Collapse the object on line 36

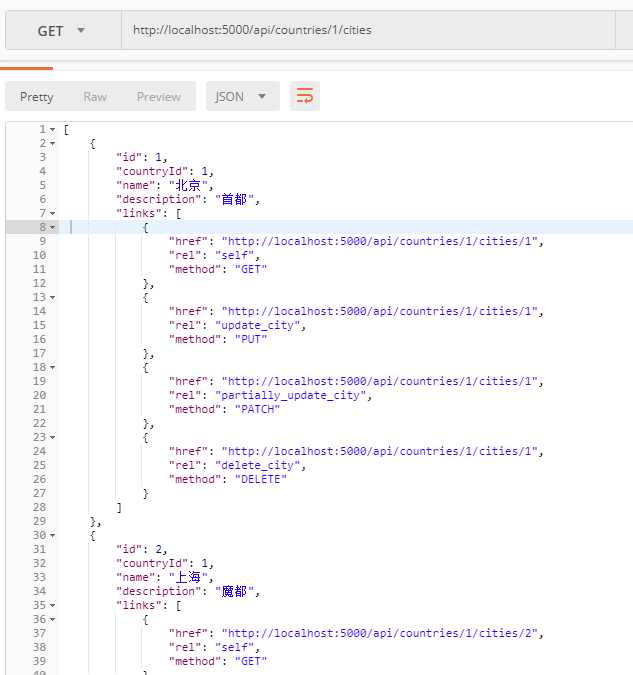click(53, 619)
